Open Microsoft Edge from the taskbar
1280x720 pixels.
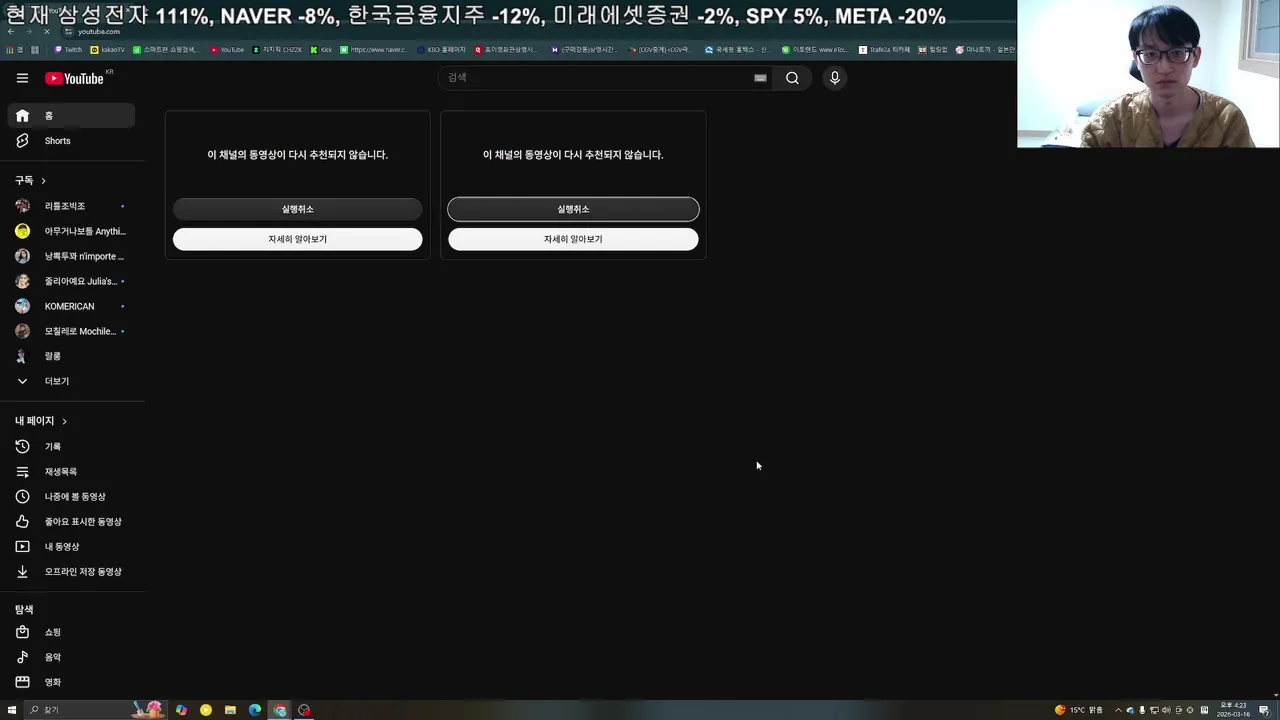click(255, 710)
